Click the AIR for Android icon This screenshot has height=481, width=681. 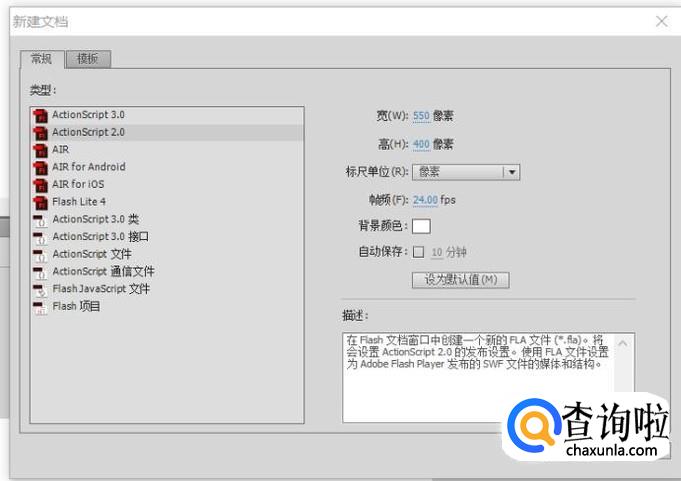(x=40, y=168)
